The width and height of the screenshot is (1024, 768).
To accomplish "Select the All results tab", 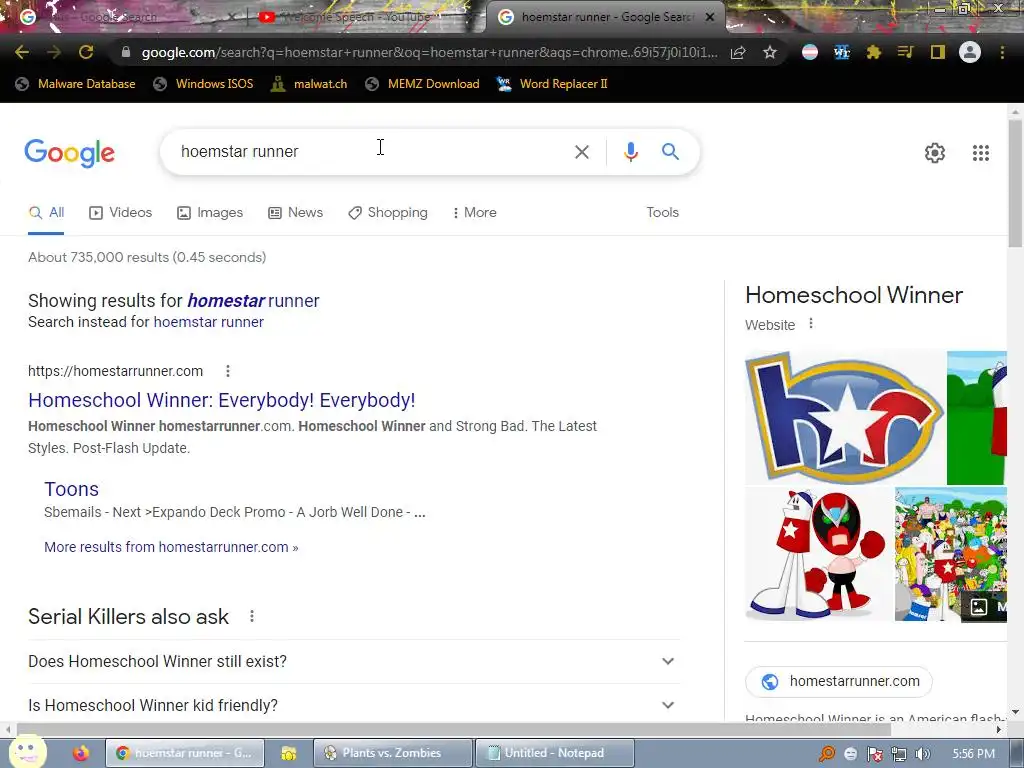I will [46, 212].
